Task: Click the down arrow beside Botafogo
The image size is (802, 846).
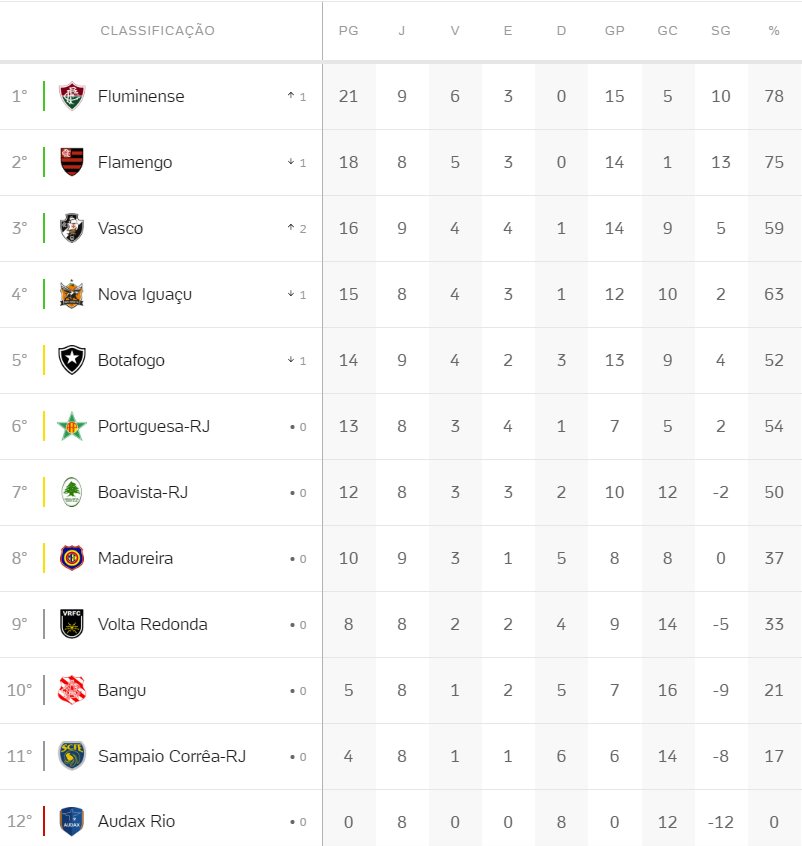Action: 291,360
